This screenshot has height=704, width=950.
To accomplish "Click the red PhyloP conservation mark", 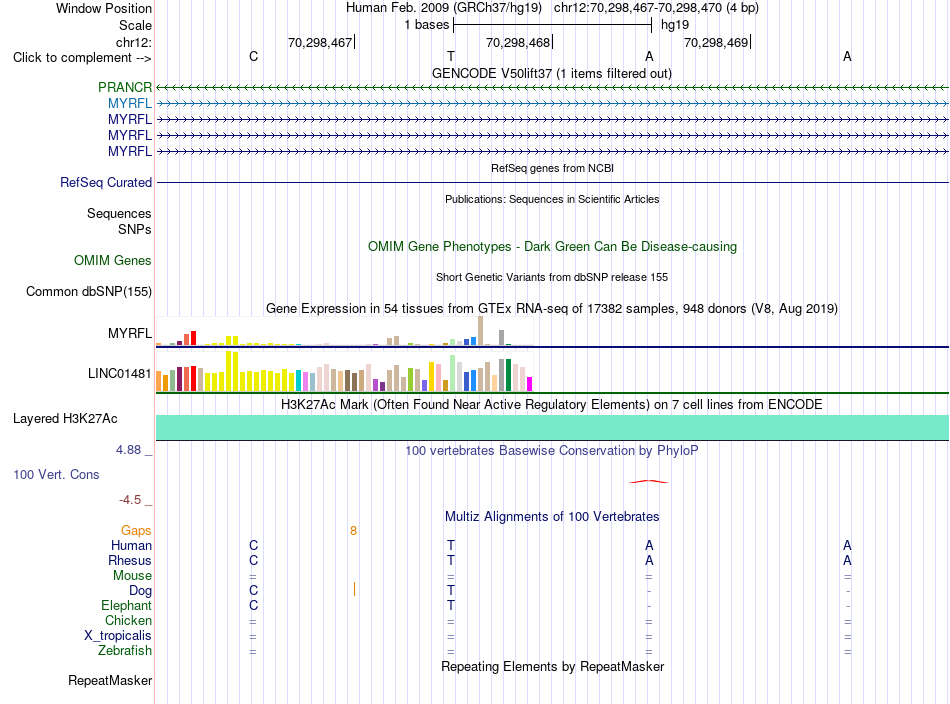I will coord(649,482).
